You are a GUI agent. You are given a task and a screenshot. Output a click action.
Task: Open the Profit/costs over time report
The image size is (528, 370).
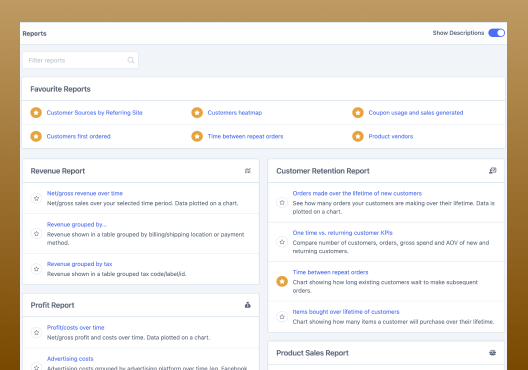[x=75, y=328]
